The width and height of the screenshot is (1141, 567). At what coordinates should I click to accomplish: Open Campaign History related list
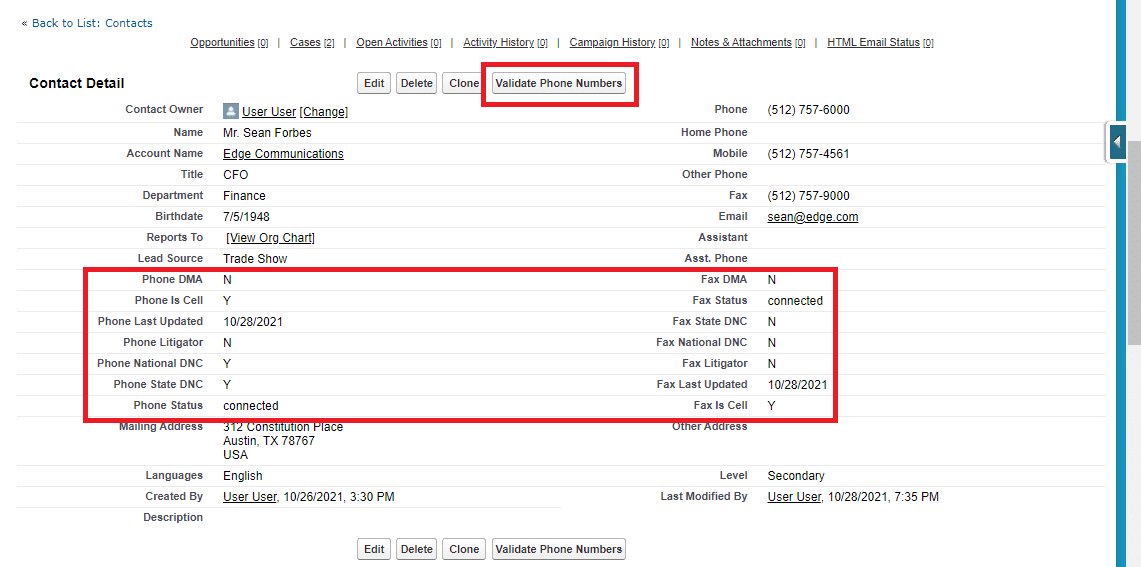pyautogui.click(x=612, y=43)
